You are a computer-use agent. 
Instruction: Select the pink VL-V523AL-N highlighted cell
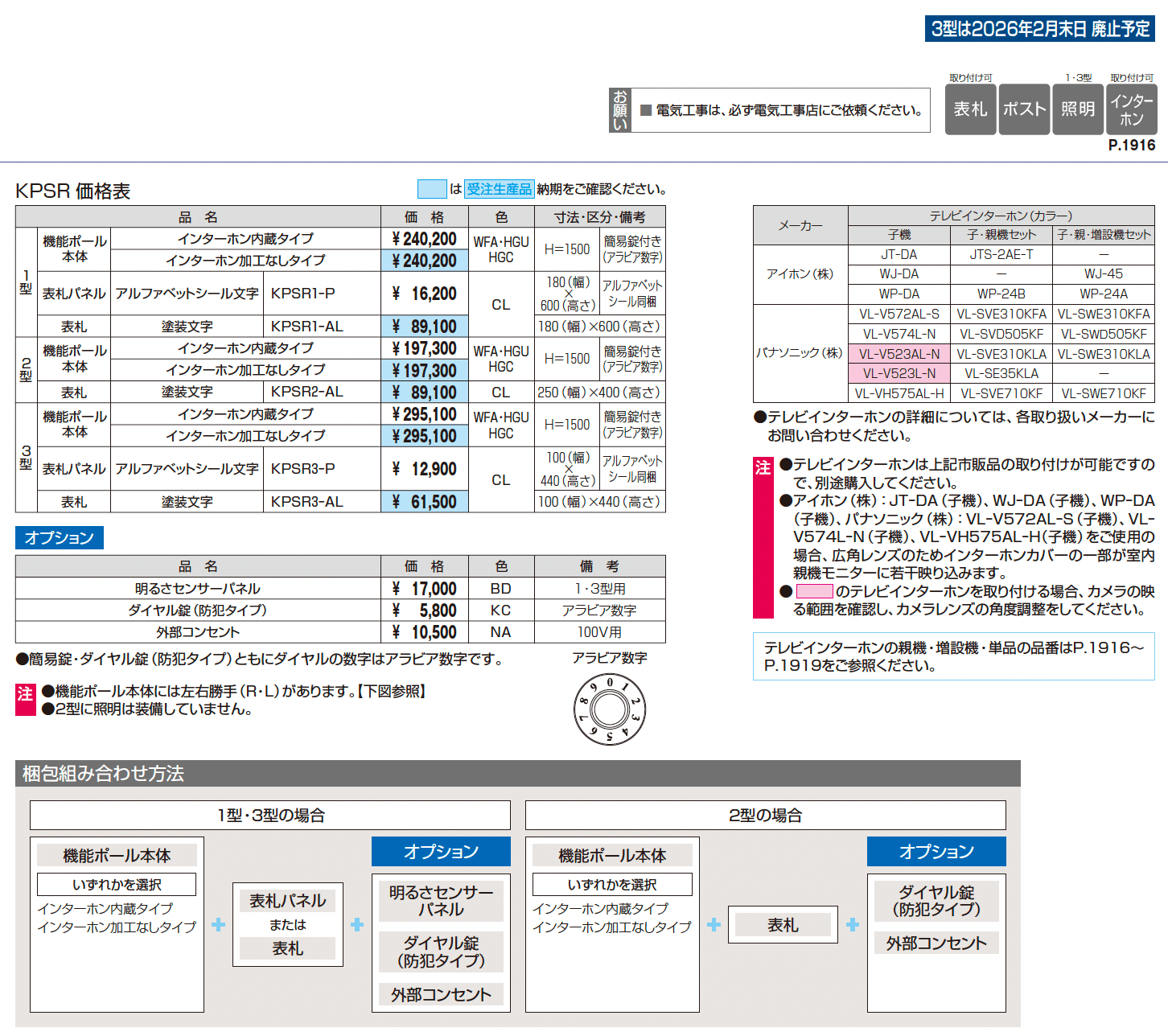(900, 353)
